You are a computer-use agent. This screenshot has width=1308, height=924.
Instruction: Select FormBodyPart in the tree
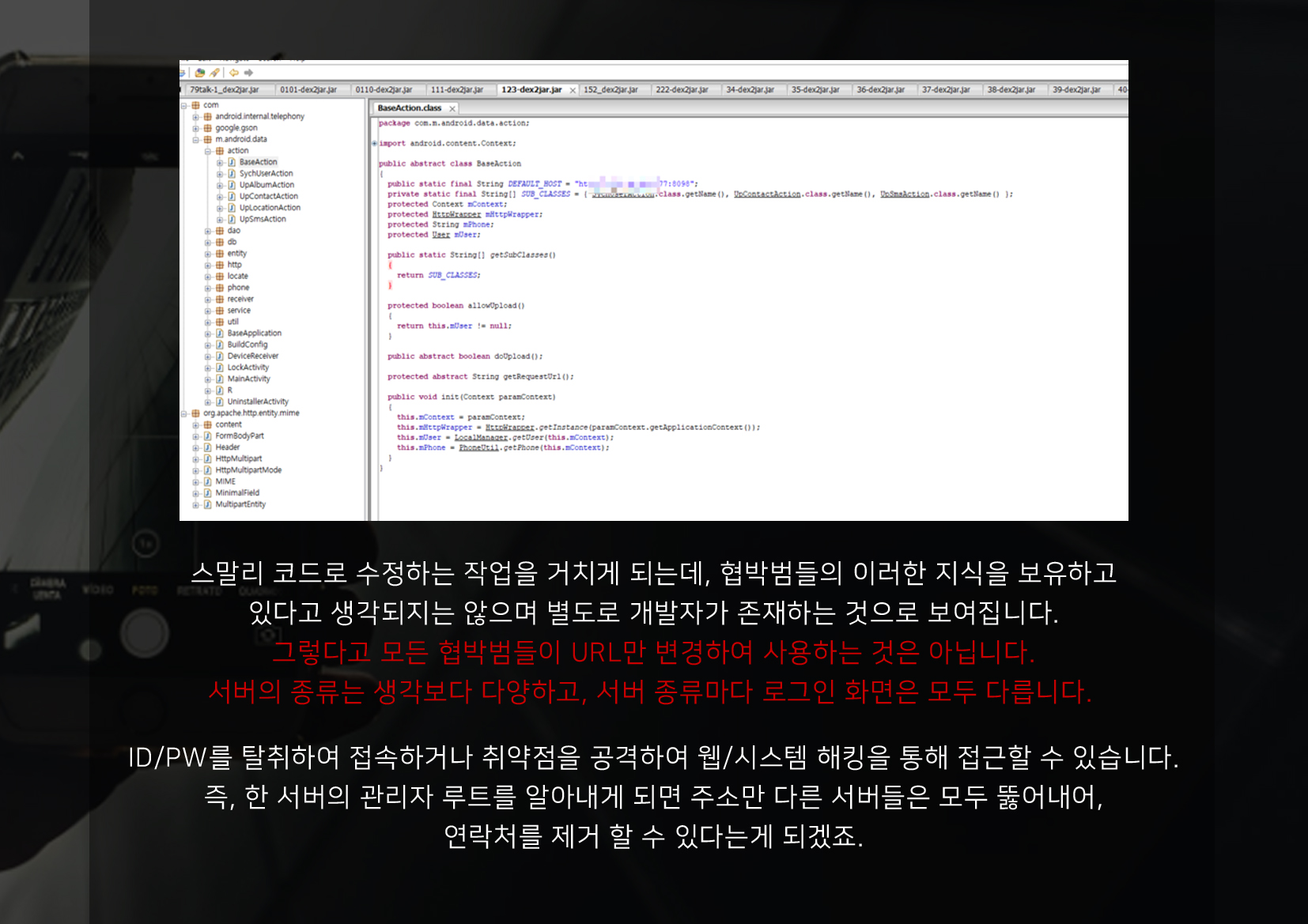coord(240,436)
